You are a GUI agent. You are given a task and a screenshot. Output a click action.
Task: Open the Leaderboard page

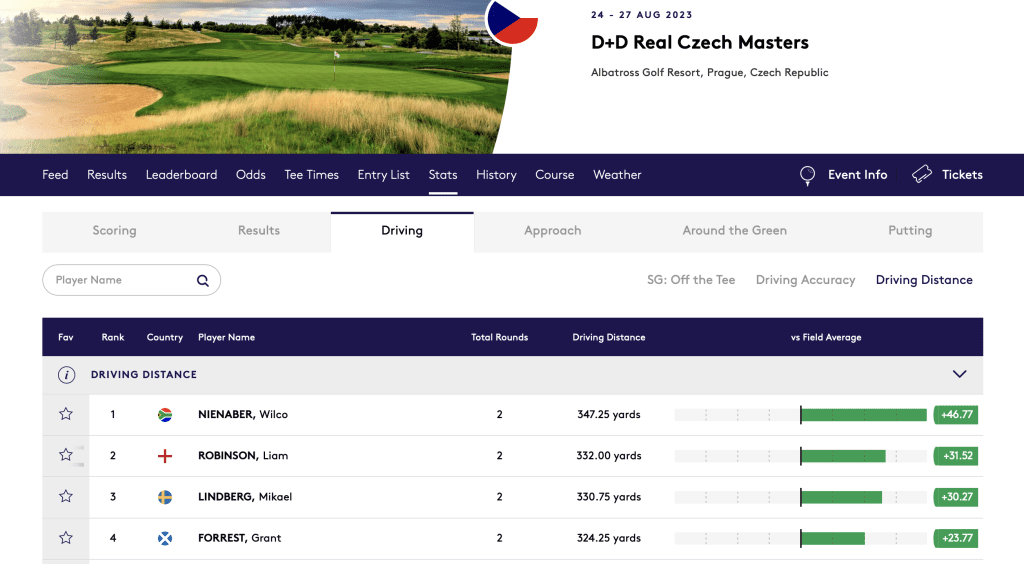point(182,174)
